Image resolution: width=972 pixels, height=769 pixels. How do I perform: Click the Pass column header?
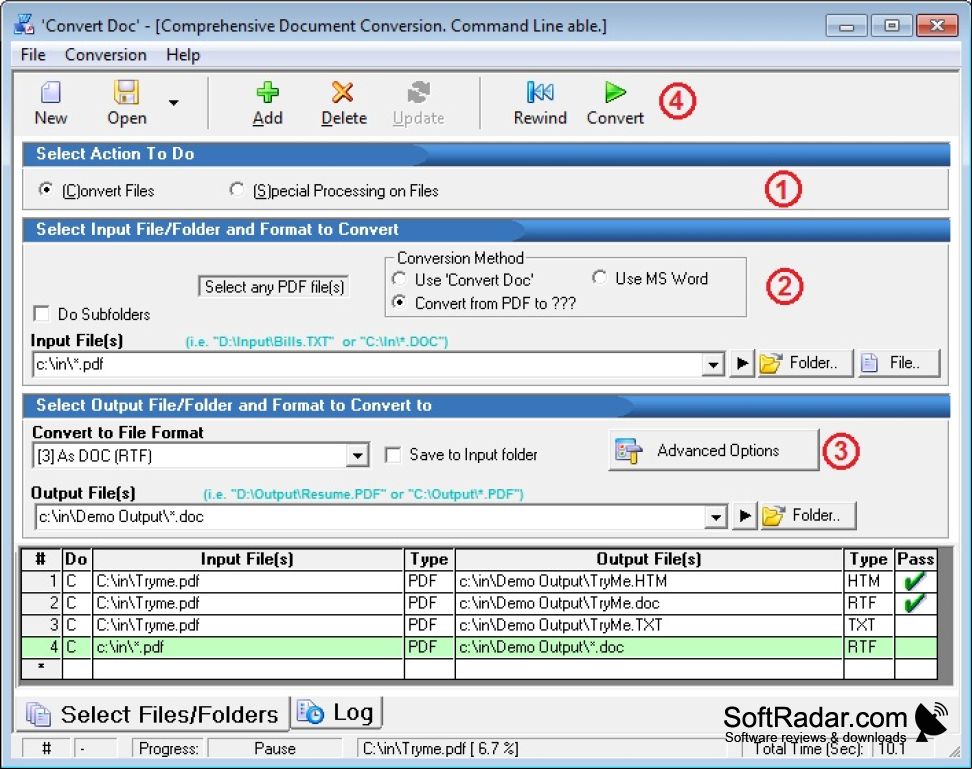pos(916,559)
